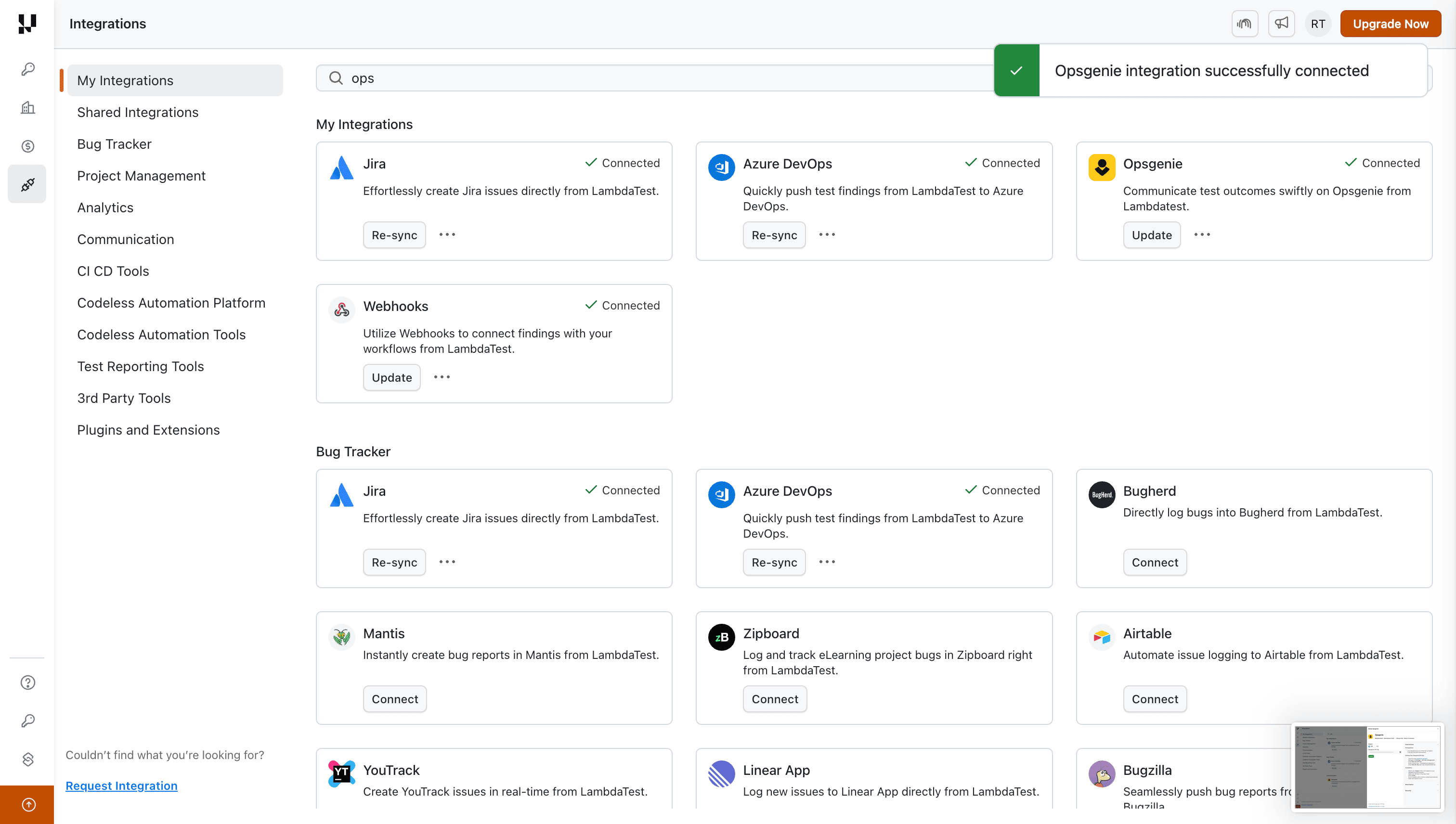The image size is (1456, 824).
Task: Select the Bug Tracker category in sidebar
Action: point(114,144)
